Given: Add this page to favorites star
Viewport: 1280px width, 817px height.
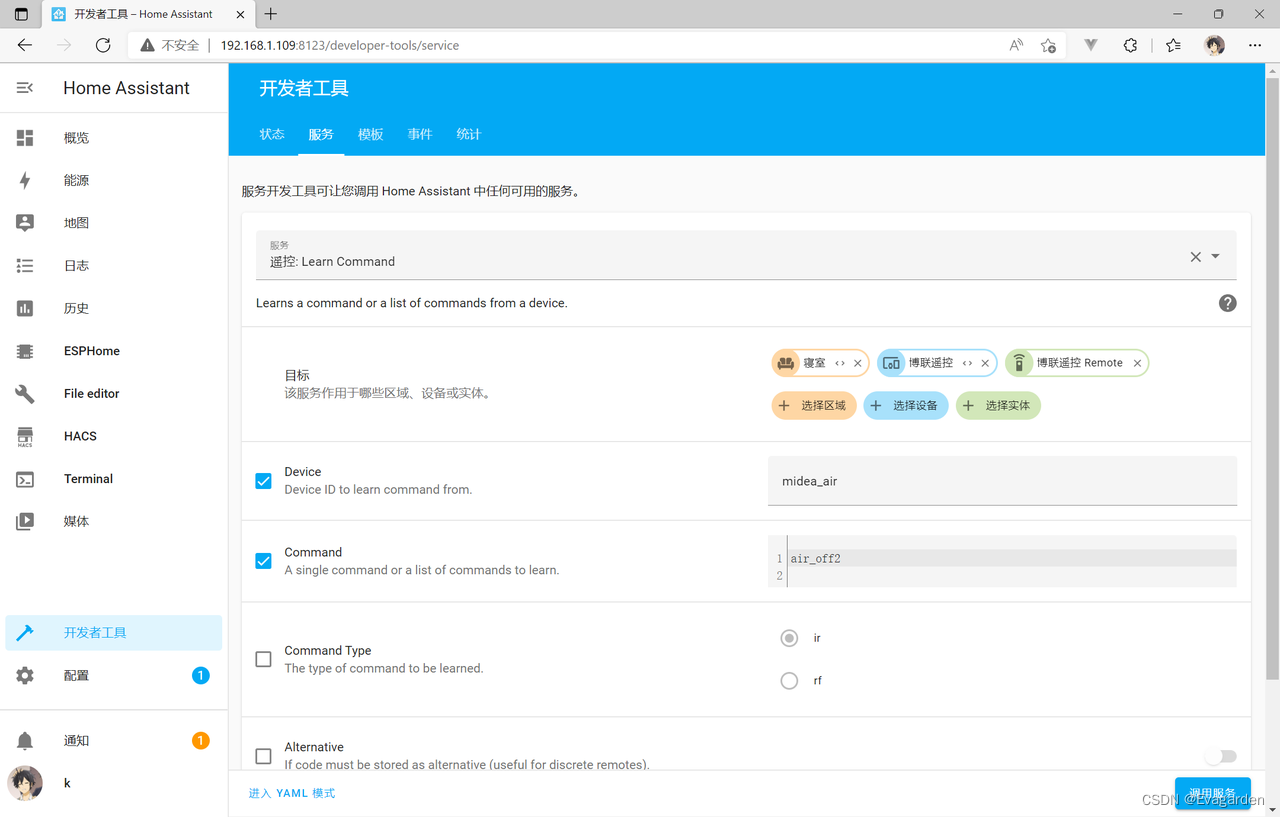Looking at the screenshot, I should (x=1048, y=45).
